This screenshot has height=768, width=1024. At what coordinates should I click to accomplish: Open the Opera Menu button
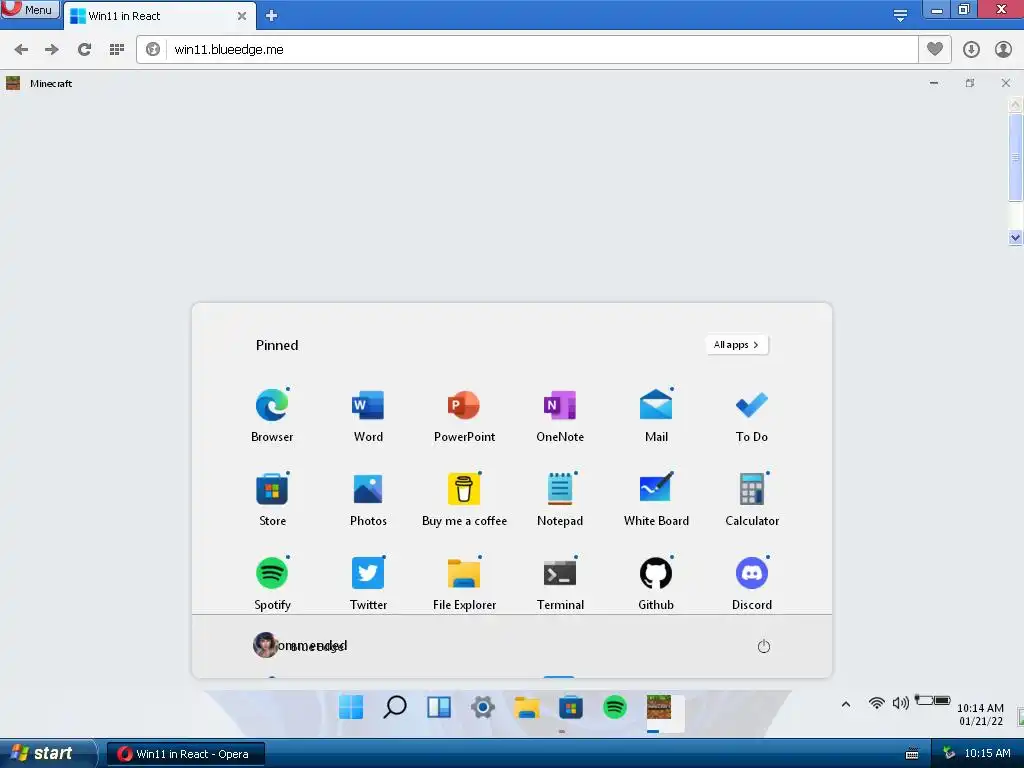pos(29,10)
